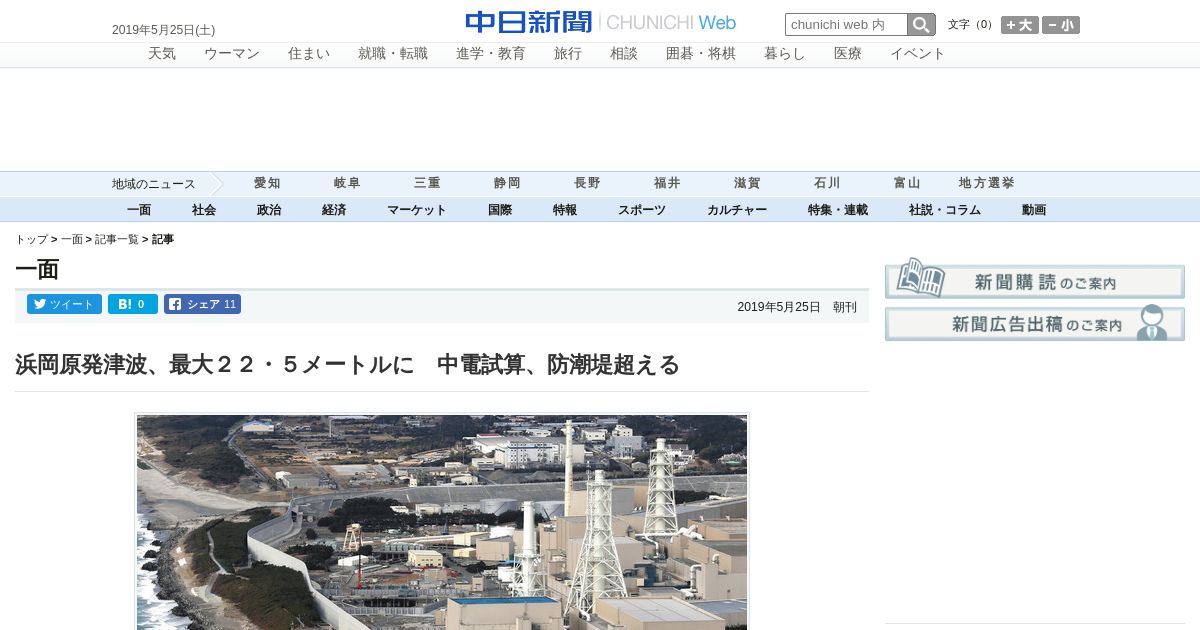Select 愛知 regional news
This screenshot has width=1200, height=630.
coord(267,183)
